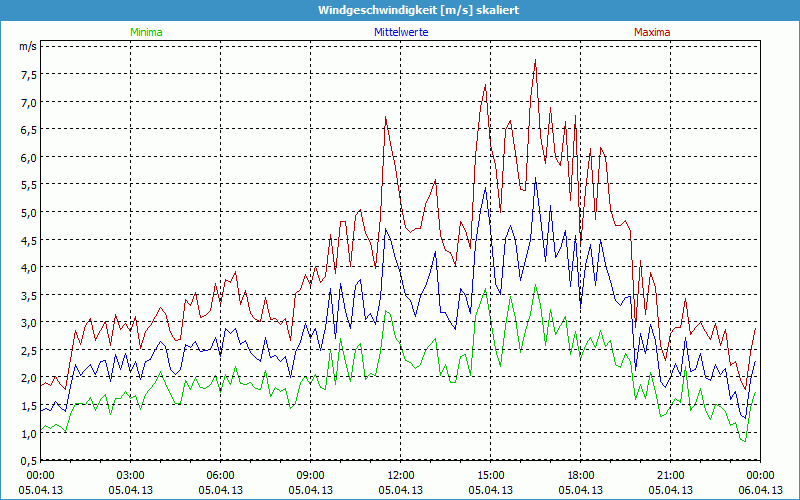Click the 5,0 y-axis value
Screen dimensions: 800x500
[29, 213]
